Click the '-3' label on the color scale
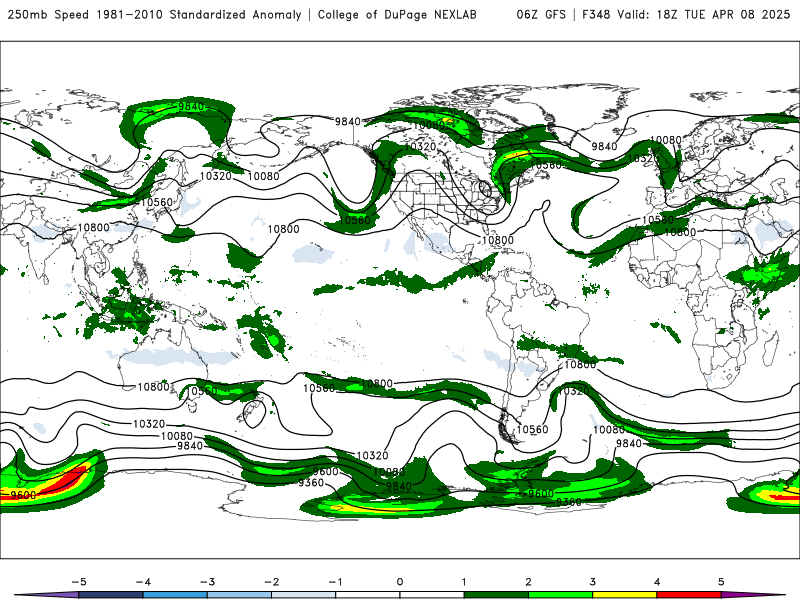The height and width of the screenshot is (600, 800). 207,582
